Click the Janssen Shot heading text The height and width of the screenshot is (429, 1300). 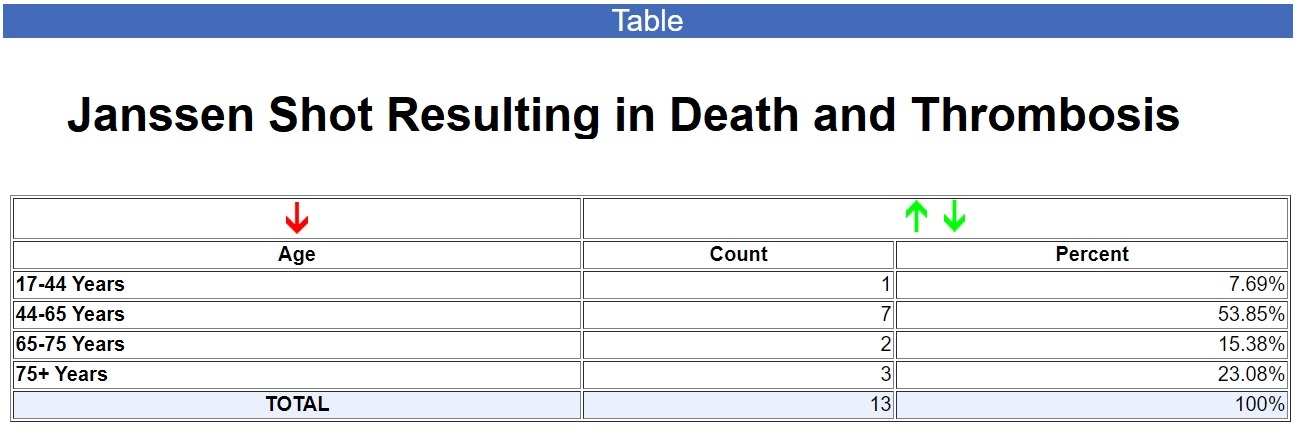[x=623, y=116]
